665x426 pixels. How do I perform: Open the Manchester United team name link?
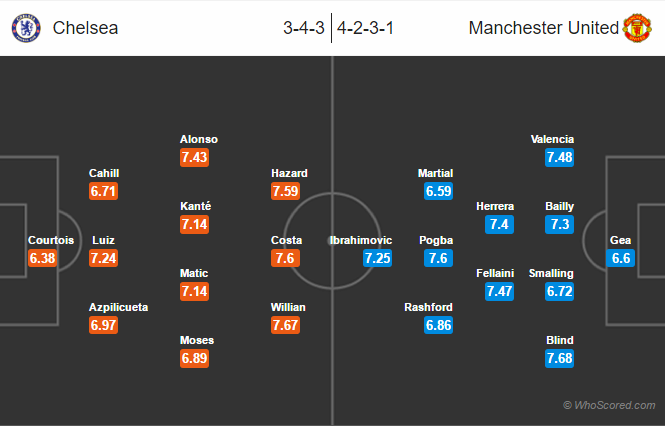pos(544,28)
